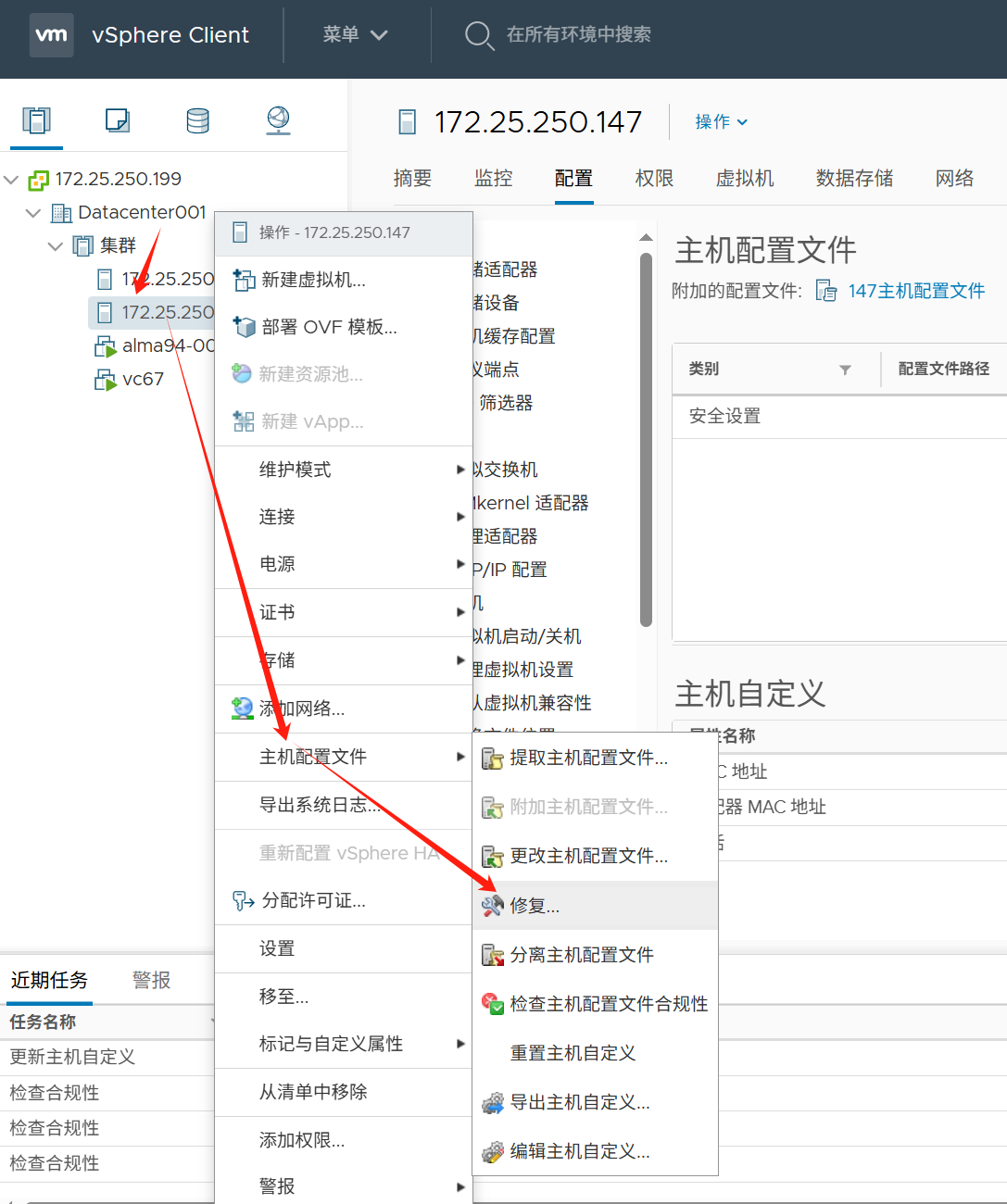Select host 172.25.250.147 in inventory tree
Viewport: 1007px width, 1204px height.
click(x=153, y=312)
